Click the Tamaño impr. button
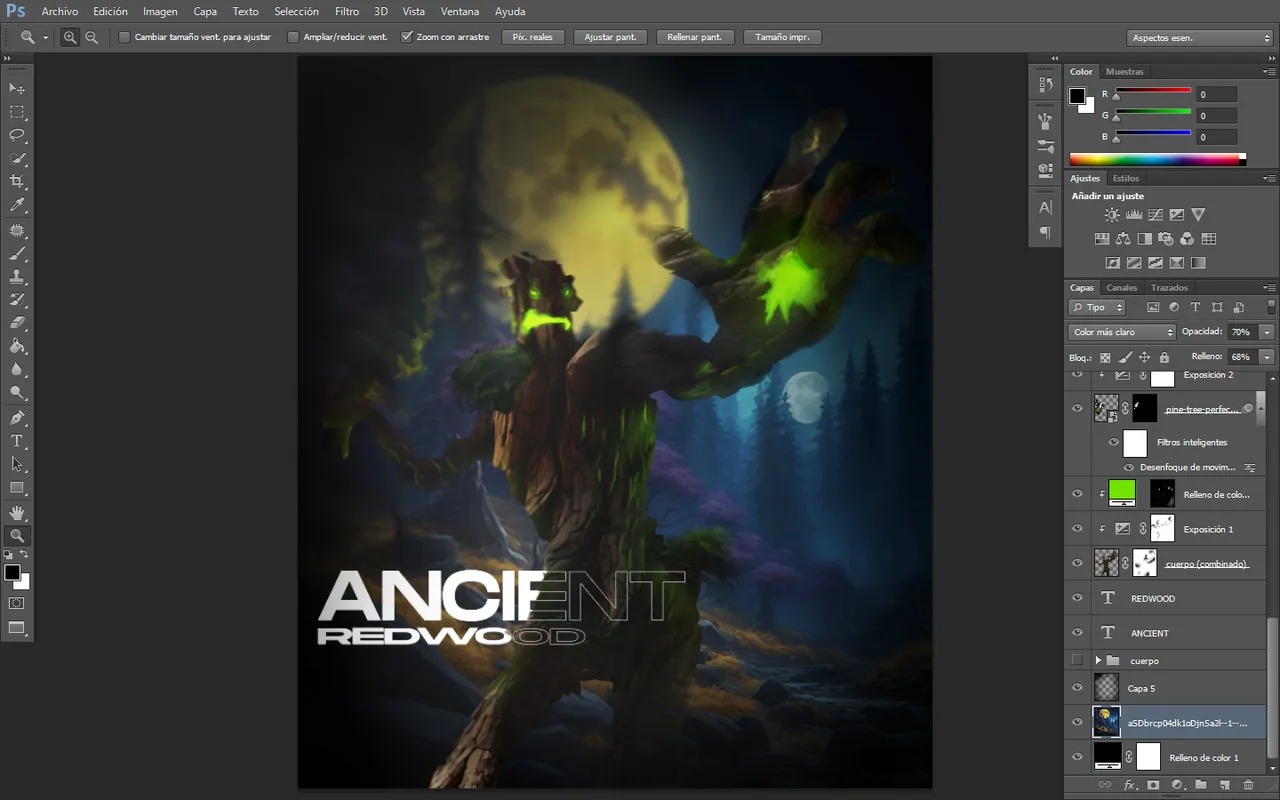Viewport: 1280px width, 800px height. 782,37
